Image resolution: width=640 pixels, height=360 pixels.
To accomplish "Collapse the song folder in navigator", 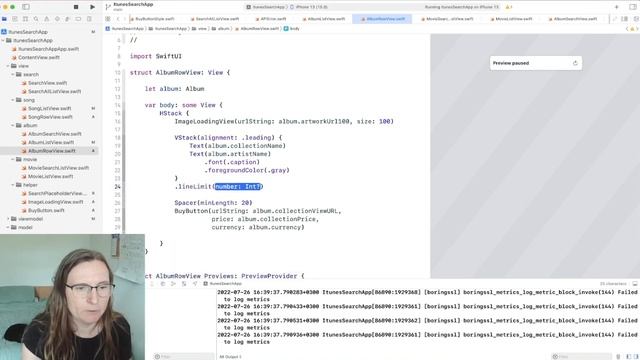I will (13, 100).
